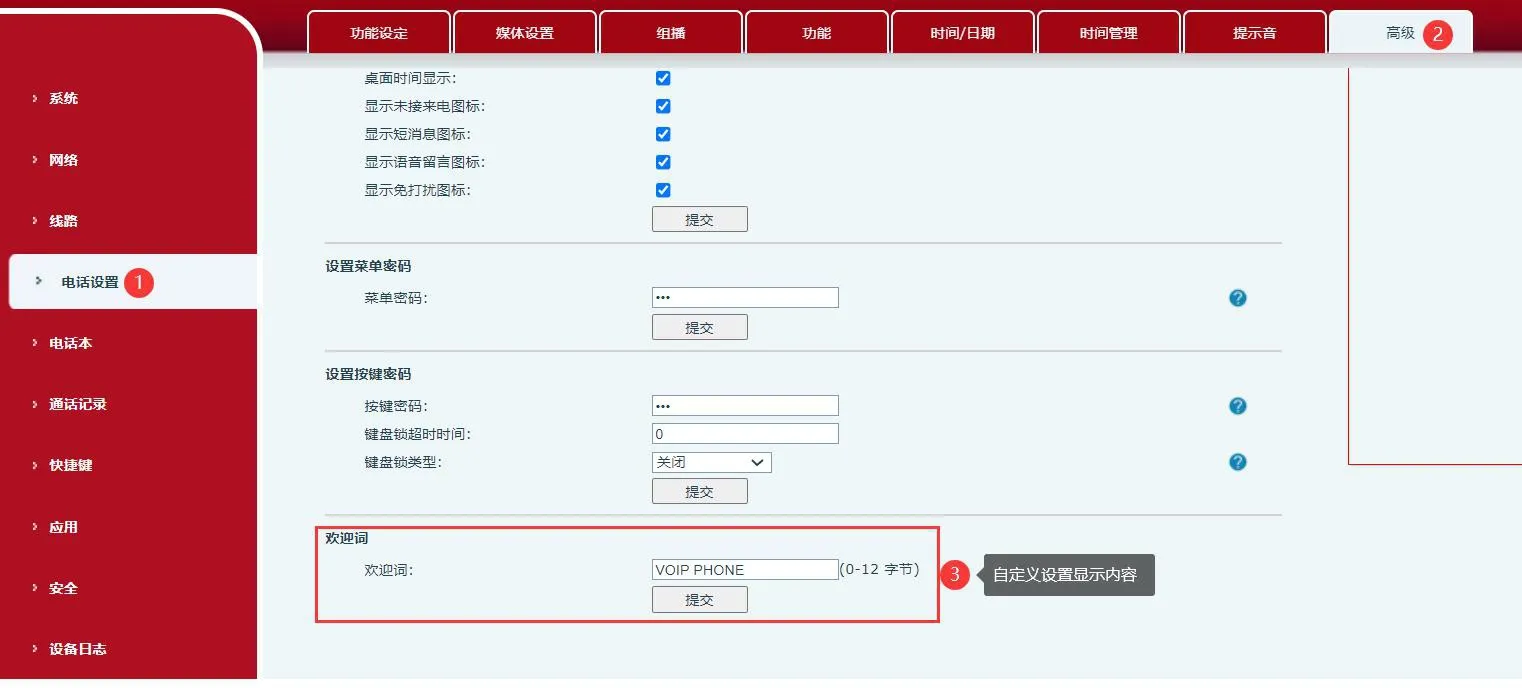Image resolution: width=1522 pixels, height=688 pixels.
Task: Open help for 菜单密码 setting
Action: click(x=1237, y=297)
